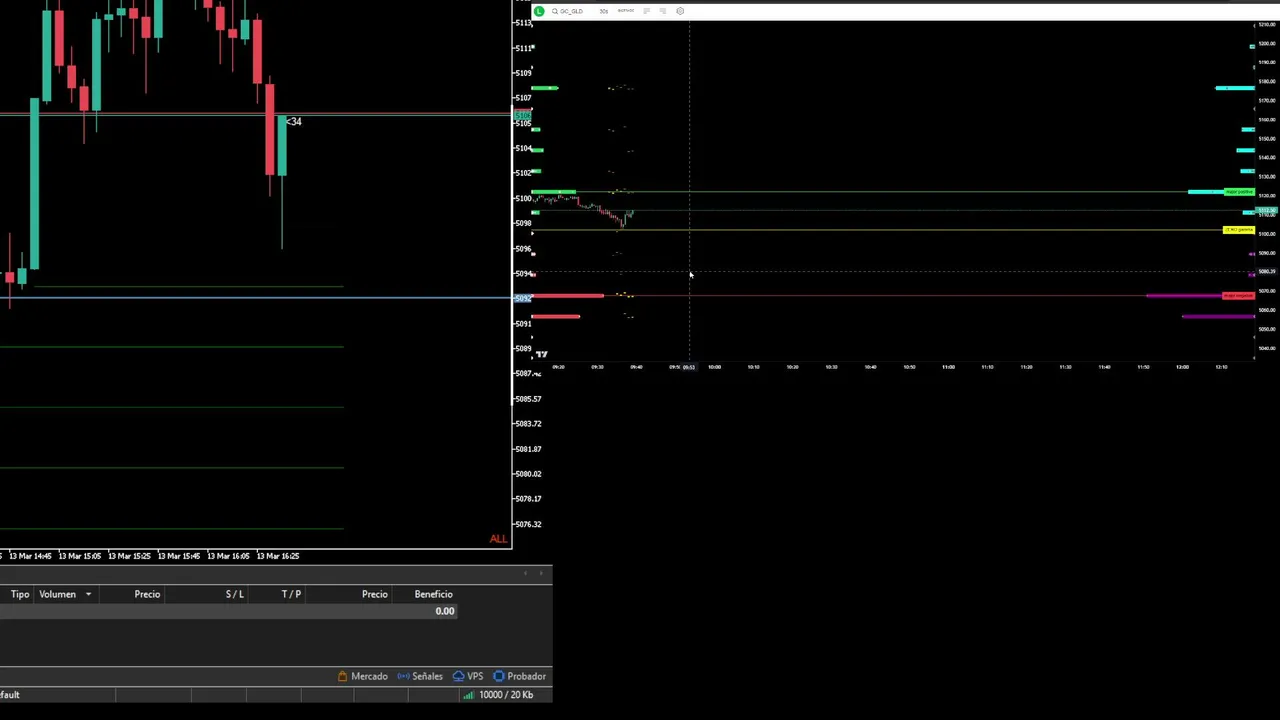Screen dimensions: 1280x720
Task: Click the red level tag at right edge
Action: 1239,296
